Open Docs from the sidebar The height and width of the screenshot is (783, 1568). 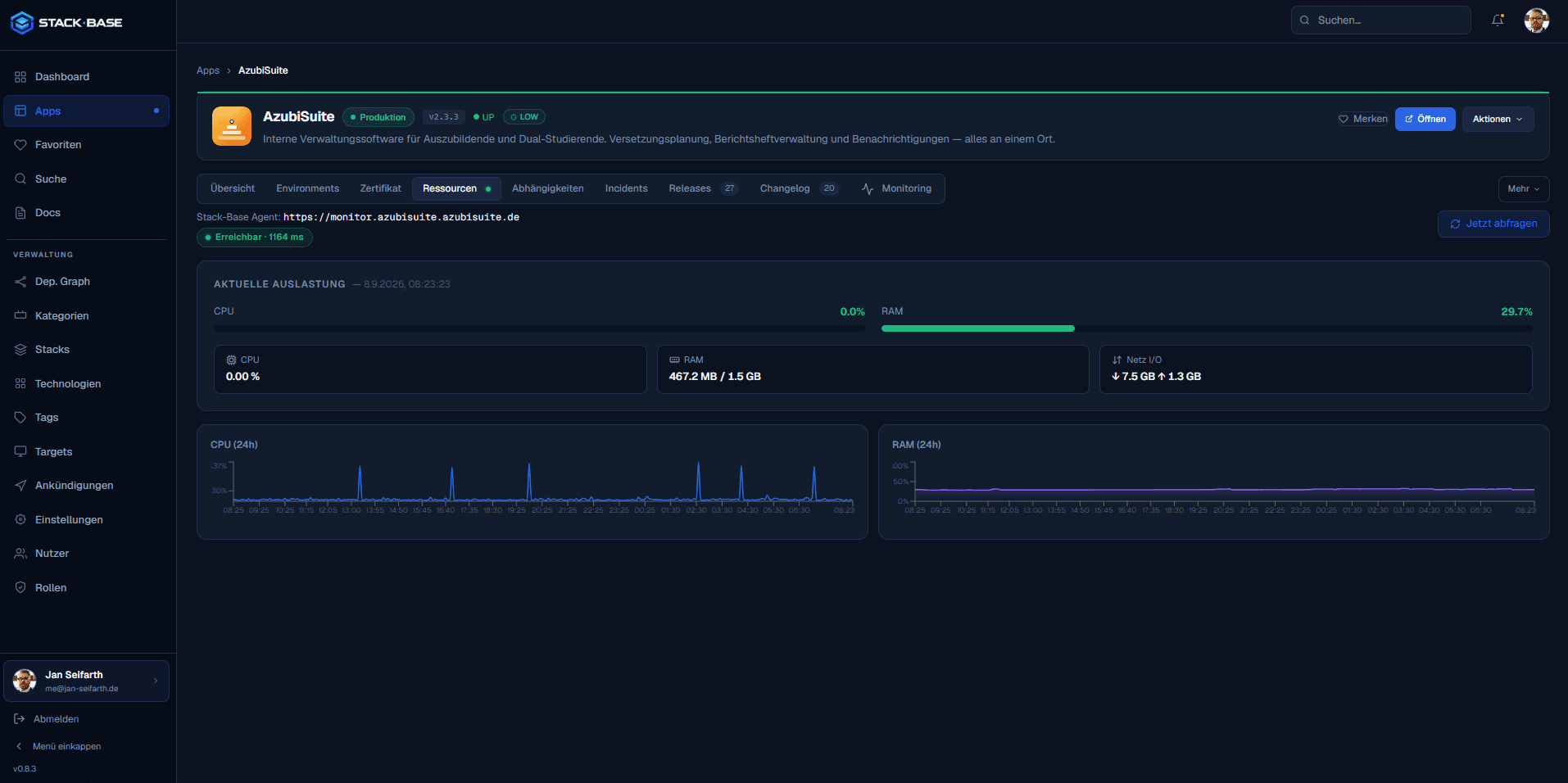86,213
